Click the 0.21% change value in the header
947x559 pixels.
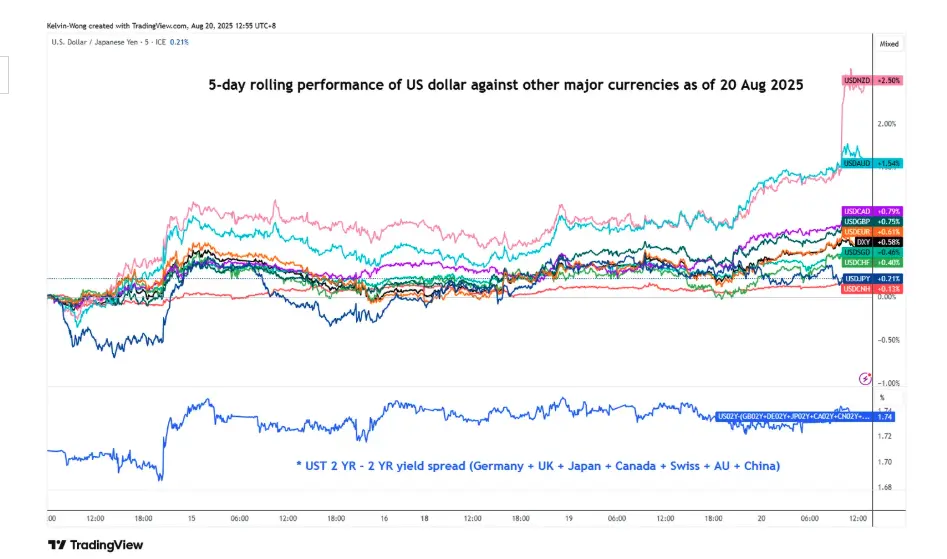(x=180, y=42)
